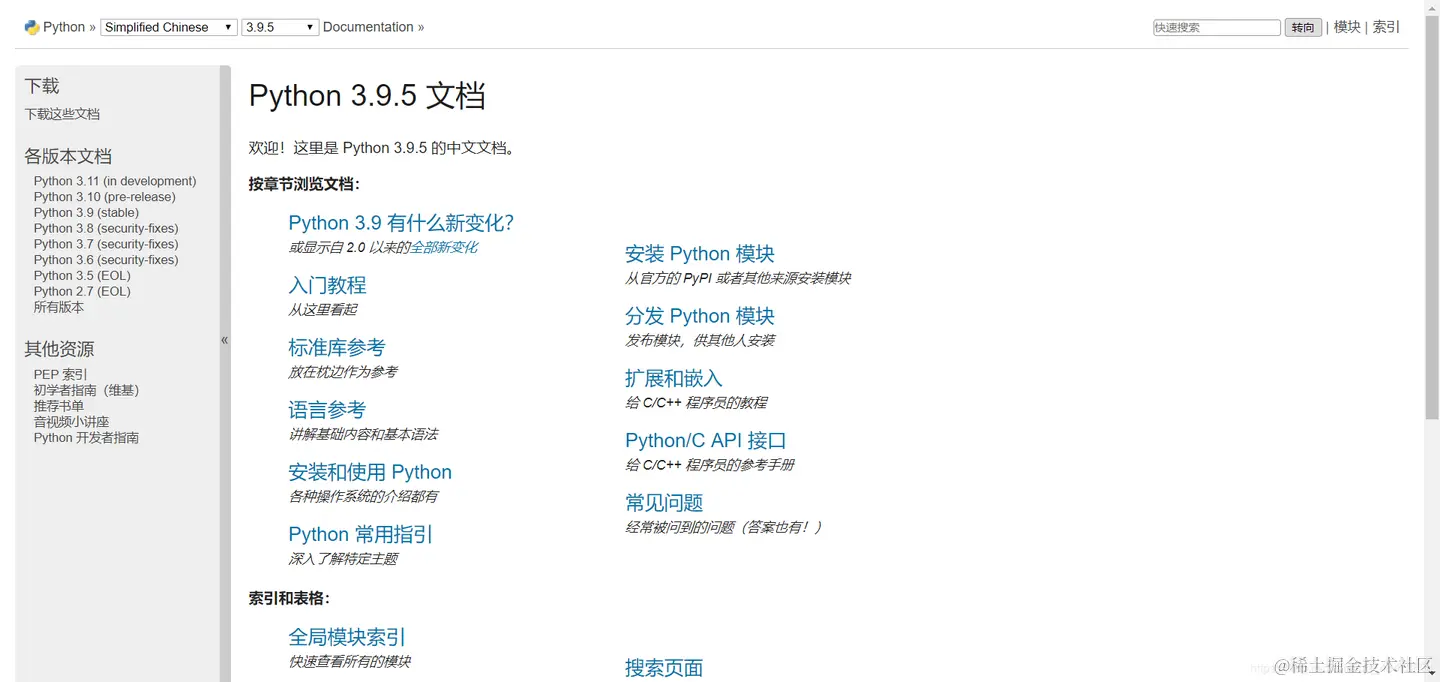
Task: Open 入门教程 tutorial link
Action: (327, 285)
